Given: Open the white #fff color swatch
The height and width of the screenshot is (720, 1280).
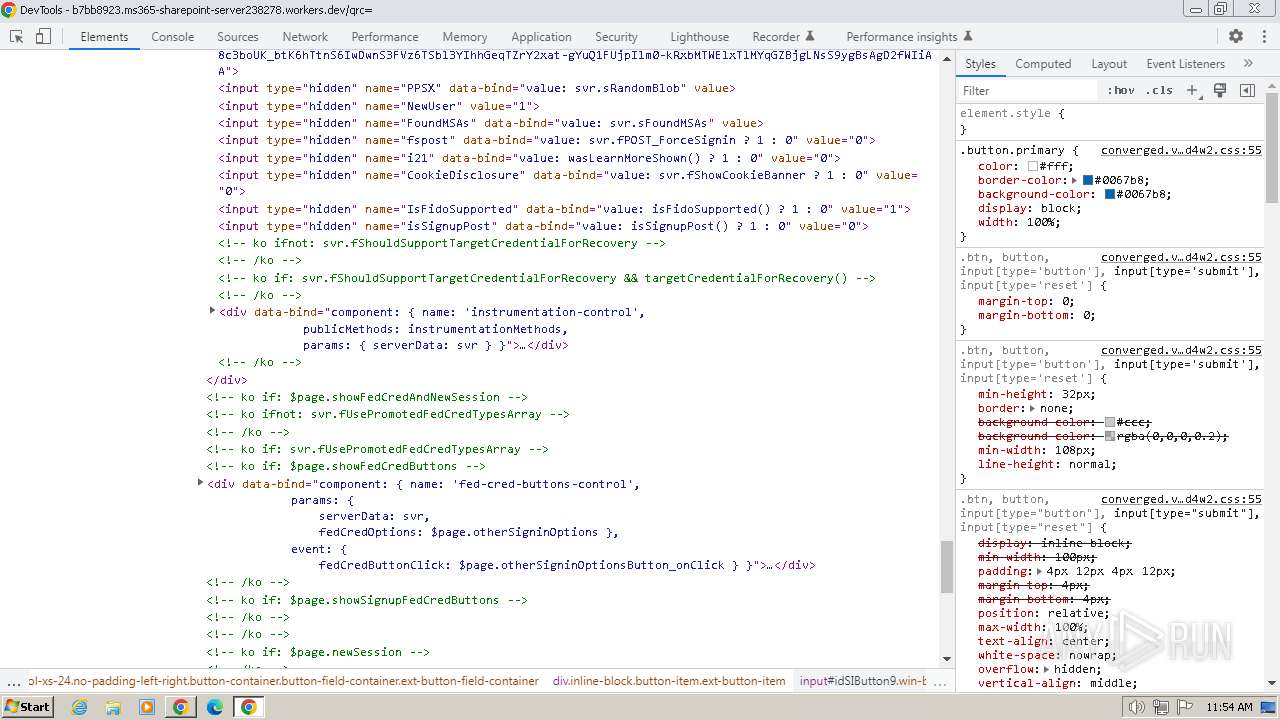Looking at the screenshot, I should tap(1033, 166).
